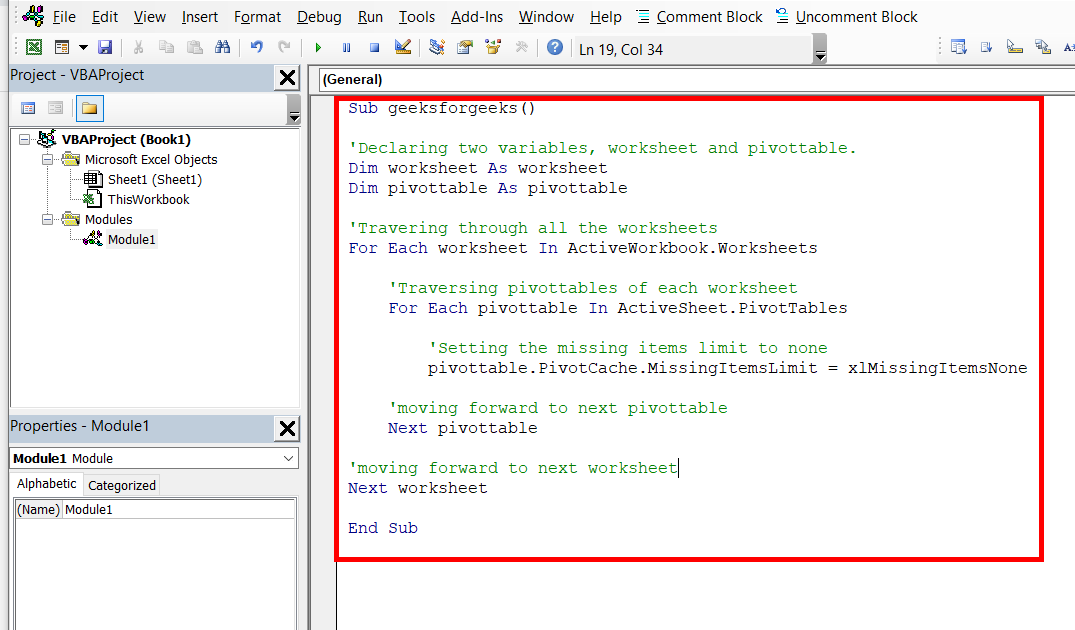The height and width of the screenshot is (630, 1075).
Task: Open the View menu
Action: (149, 16)
